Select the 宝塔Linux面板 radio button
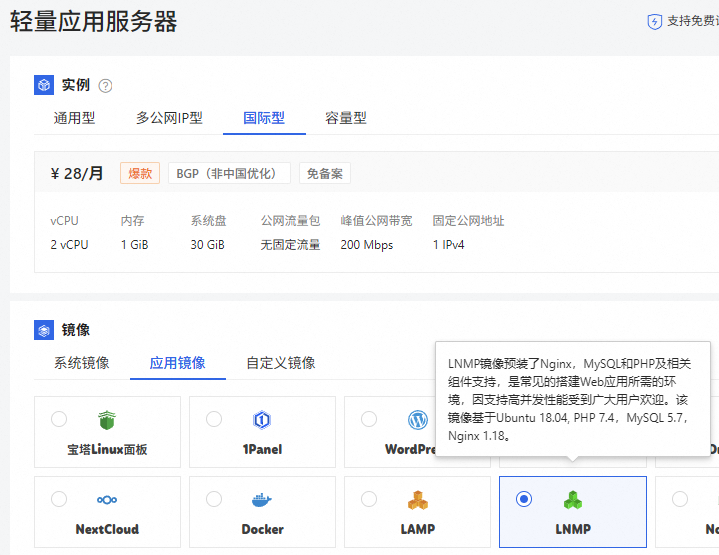 tap(59, 419)
